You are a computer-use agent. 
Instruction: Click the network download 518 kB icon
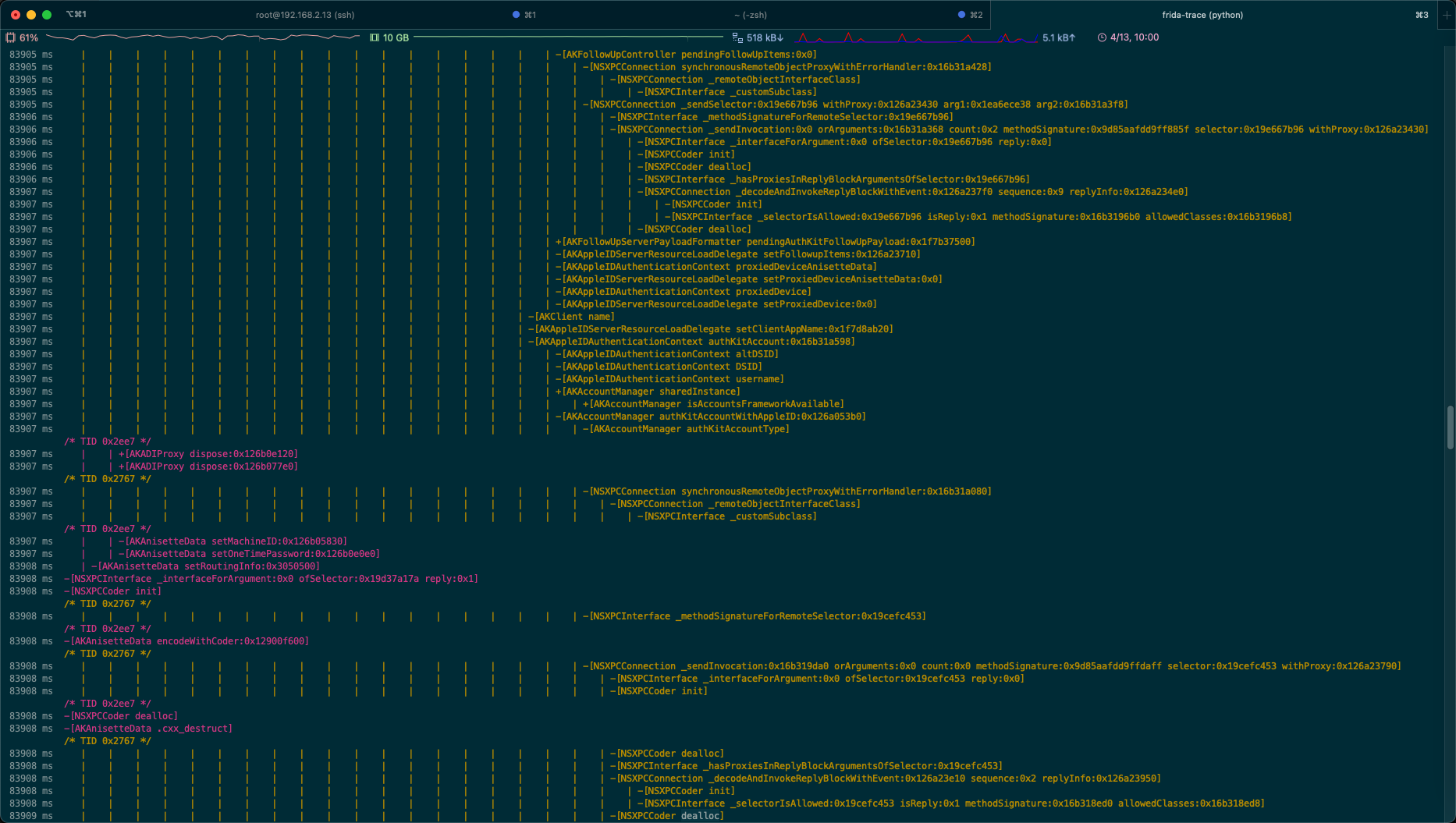(737, 37)
